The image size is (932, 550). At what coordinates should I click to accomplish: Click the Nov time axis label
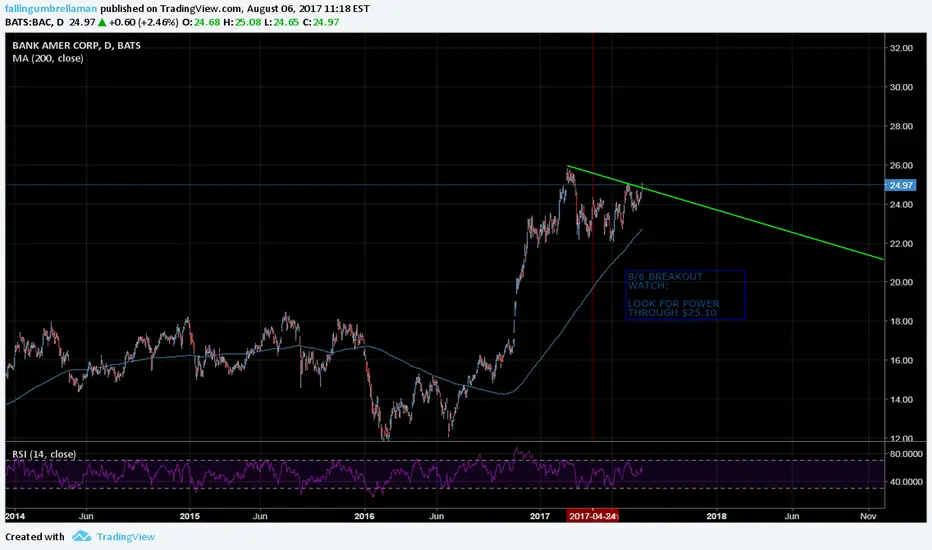868,516
